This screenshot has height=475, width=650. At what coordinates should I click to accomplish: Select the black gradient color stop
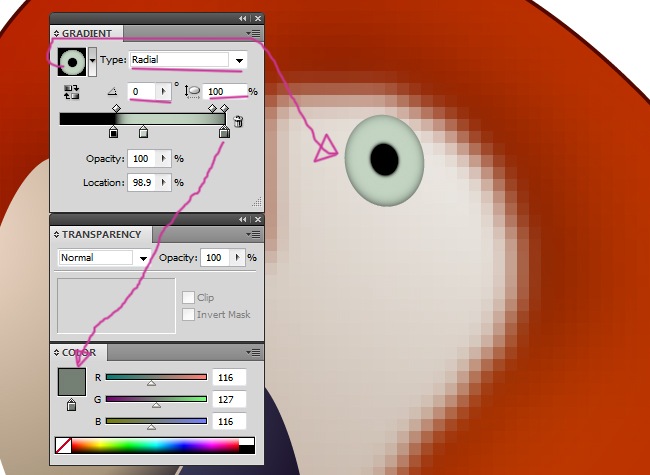click(113, 132)
